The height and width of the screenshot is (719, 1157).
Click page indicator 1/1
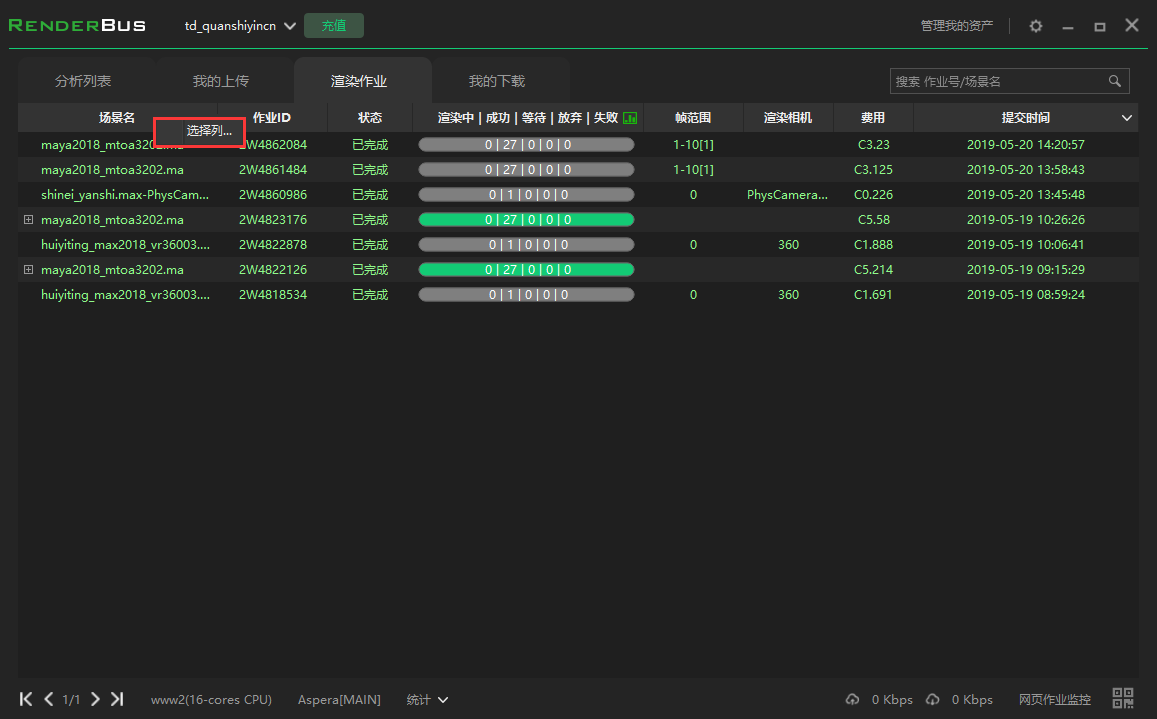point(71,700)
